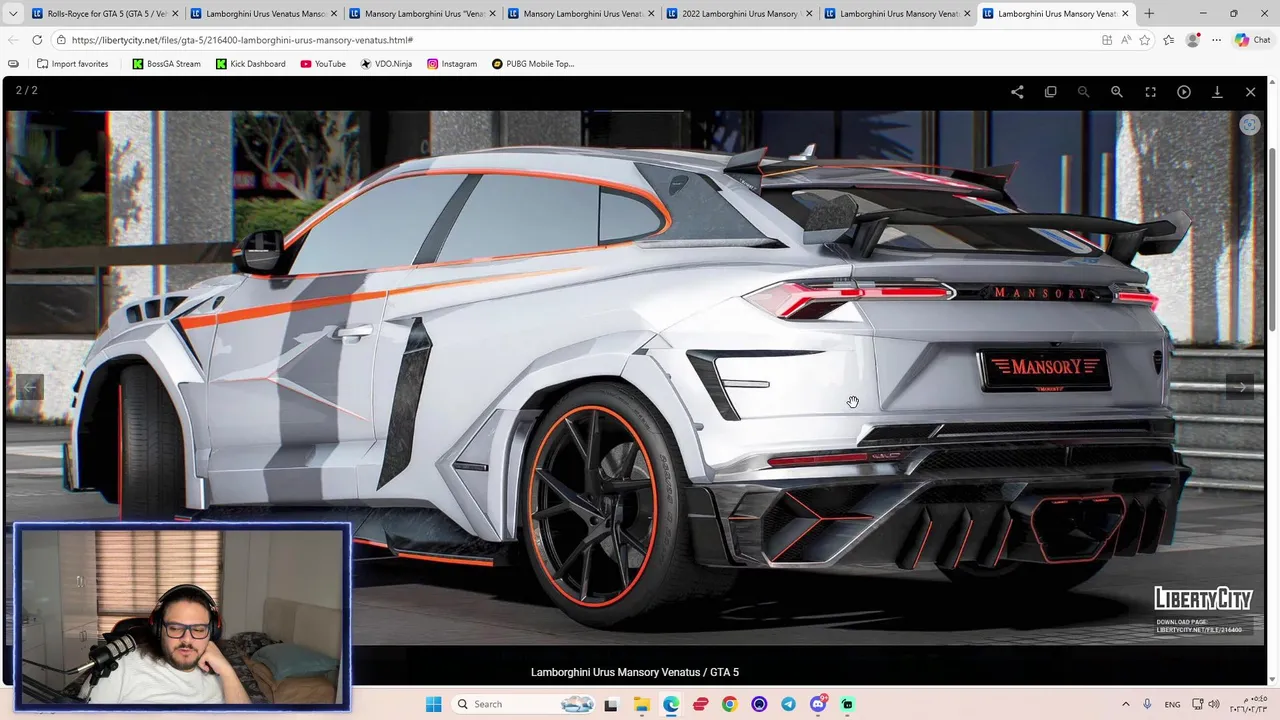Open the lightbox thumbnails view icon

point(1050,91)
